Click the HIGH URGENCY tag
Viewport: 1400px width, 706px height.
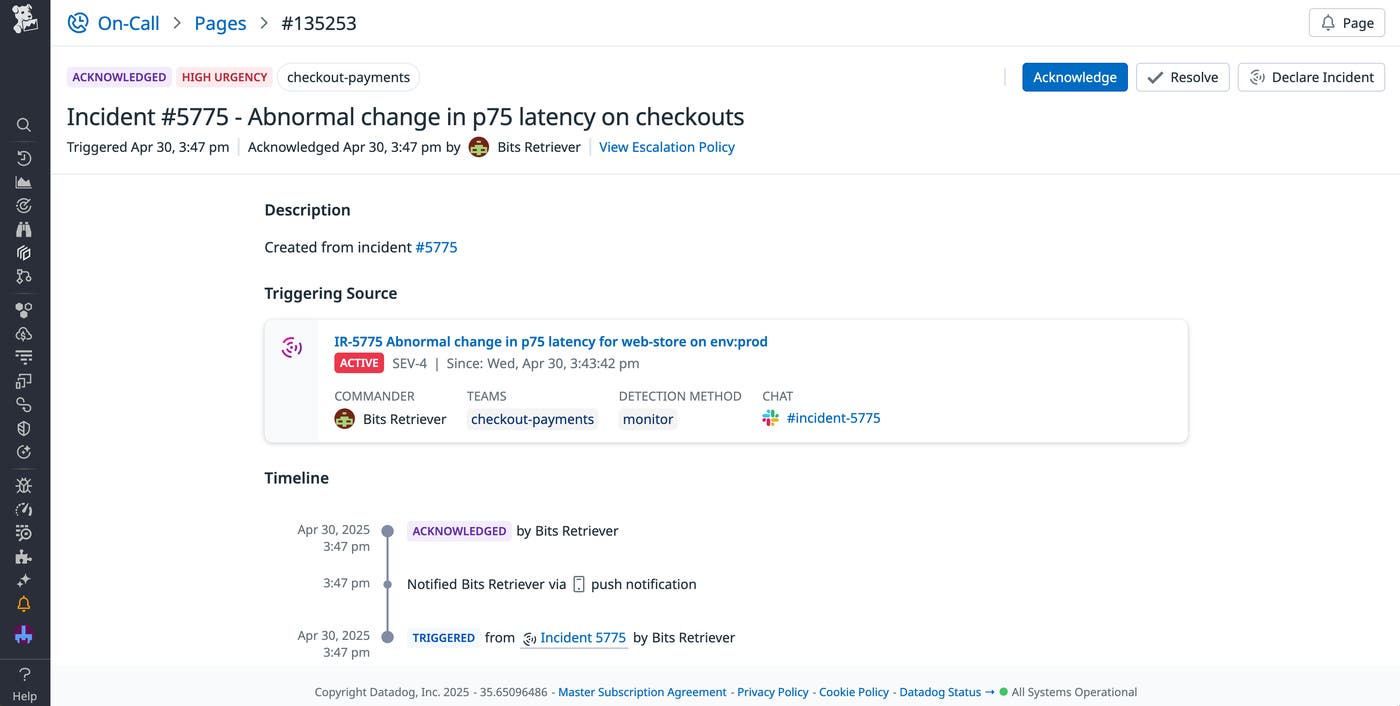pos(224,76)
